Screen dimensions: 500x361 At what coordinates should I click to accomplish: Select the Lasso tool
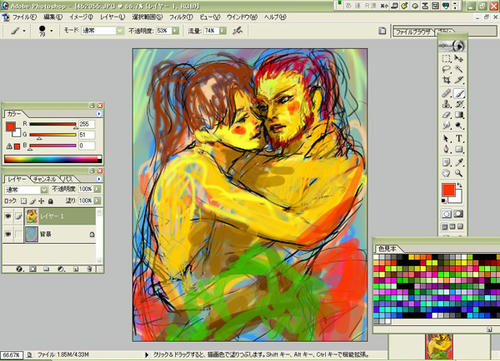point(446,69)
